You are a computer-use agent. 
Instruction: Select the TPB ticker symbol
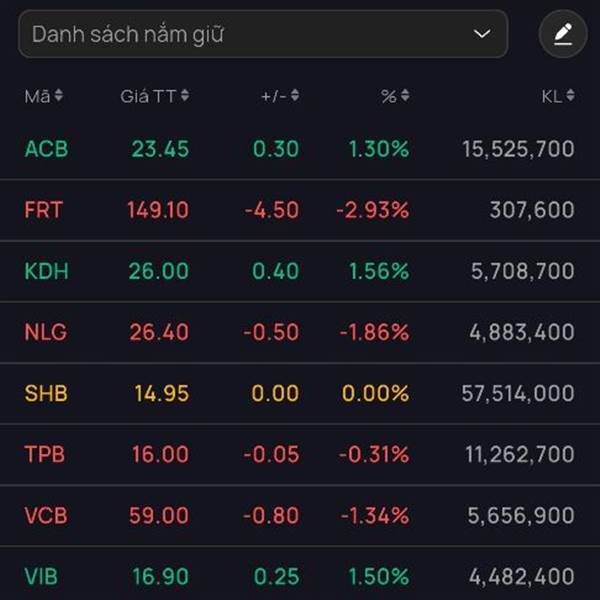[44, 454]
